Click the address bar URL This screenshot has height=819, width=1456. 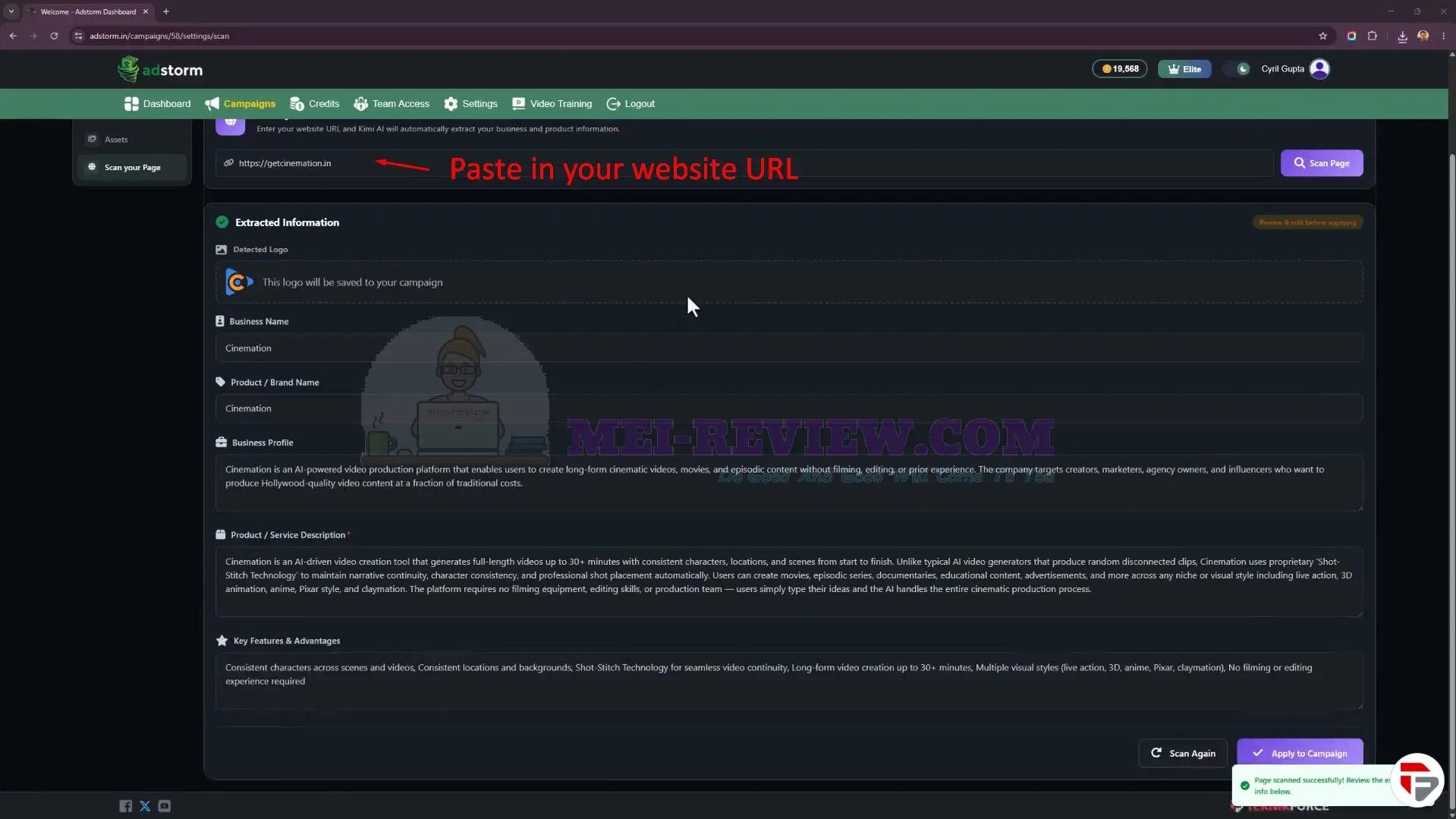point(159,36)
